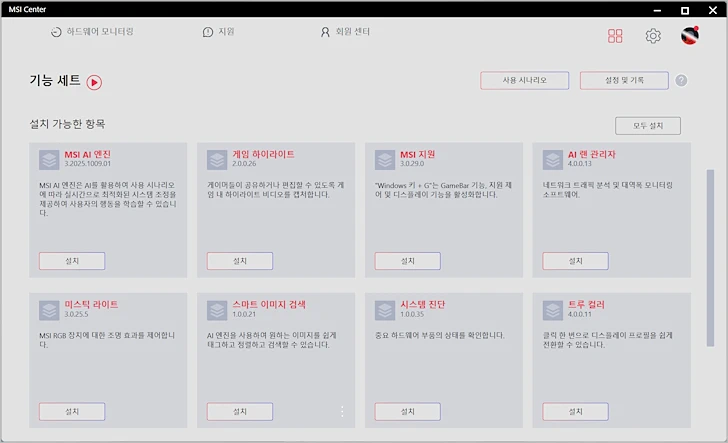Screen dimensions: 728x443
Task: Select the 스마트 이미지 검색 title
Action: coord(269,305)
